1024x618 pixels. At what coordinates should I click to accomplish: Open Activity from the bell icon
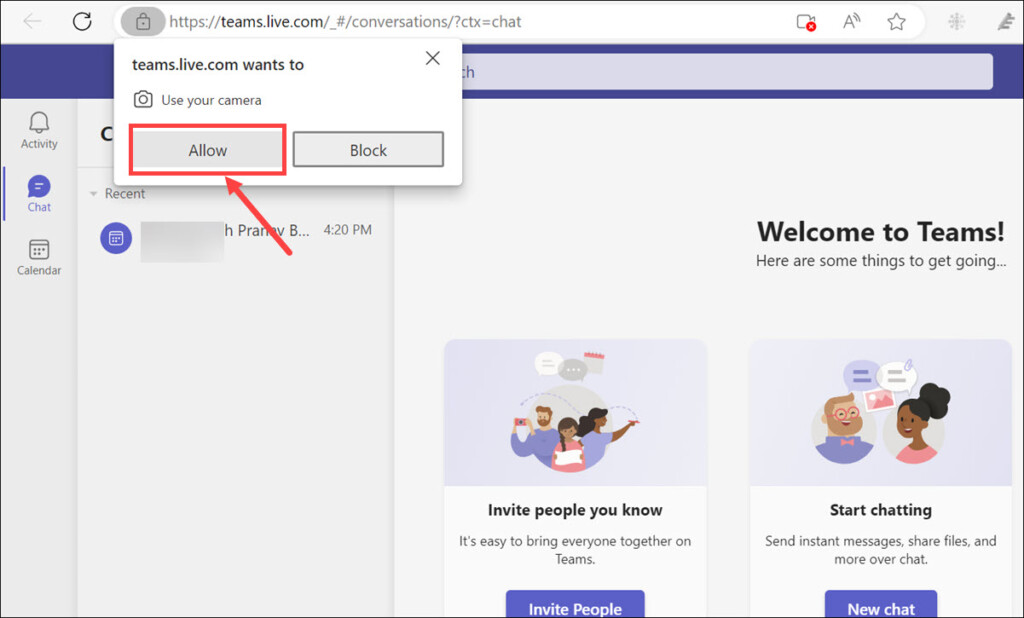39,130
